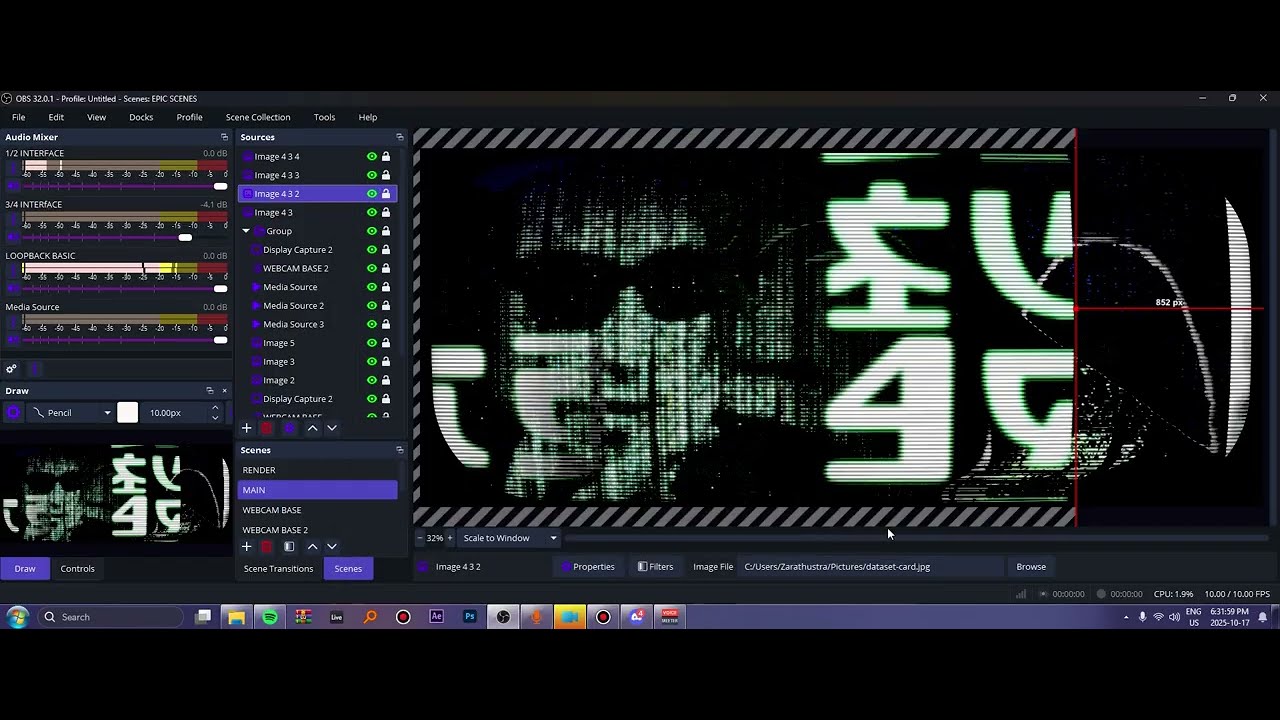Hide the Media Source 2 source
Viewport: 1280px width, 720px height.
pyautogui.click(x=372, y=306)
